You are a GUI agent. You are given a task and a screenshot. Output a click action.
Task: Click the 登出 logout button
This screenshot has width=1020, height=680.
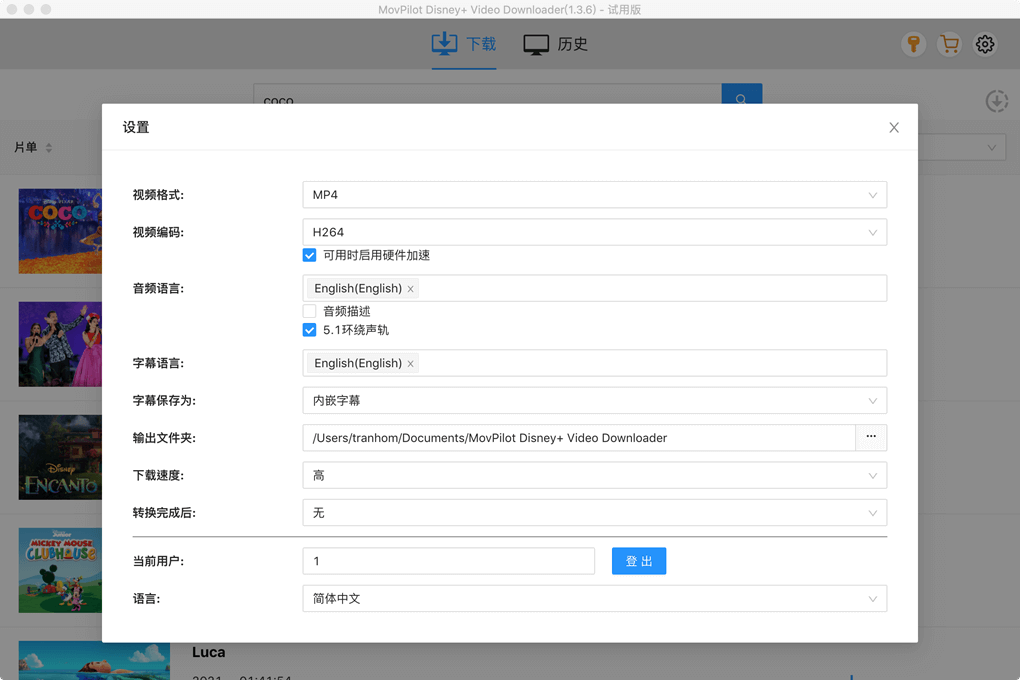pos(639,561)
